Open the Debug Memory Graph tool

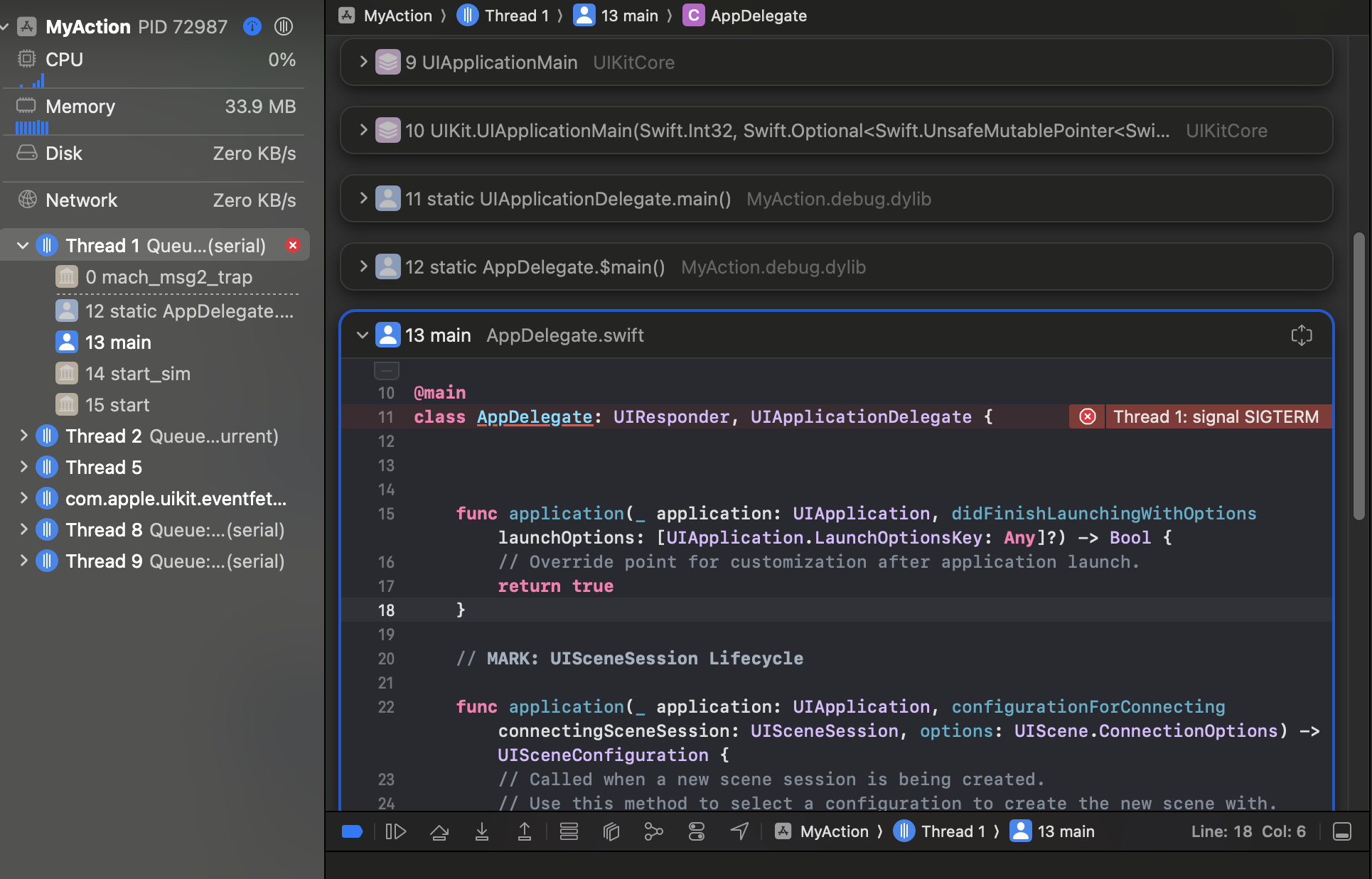[x=653, y=831]
